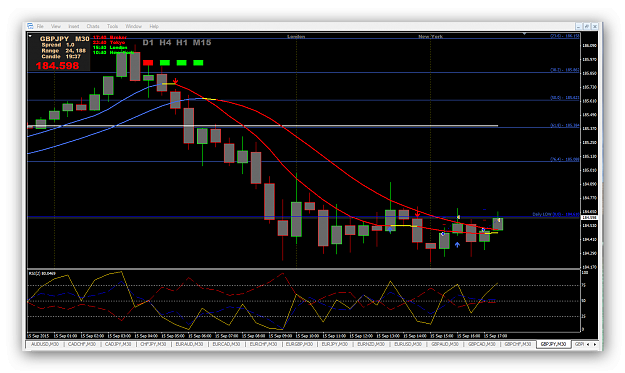
Task: Click the Candle 19:37 countdown line
Action: coord(61,57)
